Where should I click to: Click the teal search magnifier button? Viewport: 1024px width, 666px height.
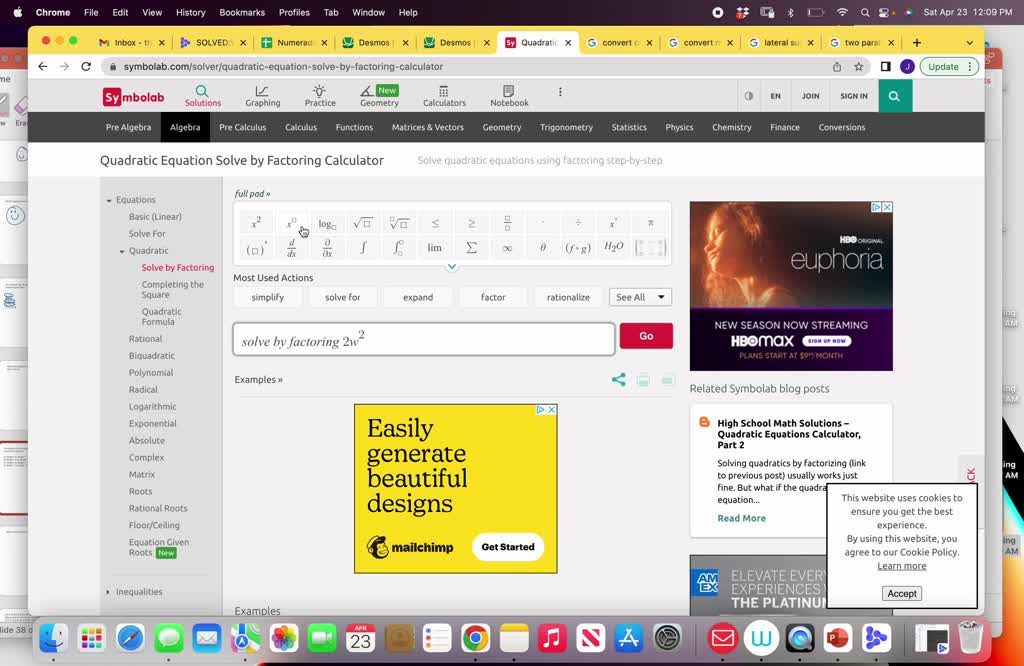point(894,96)
